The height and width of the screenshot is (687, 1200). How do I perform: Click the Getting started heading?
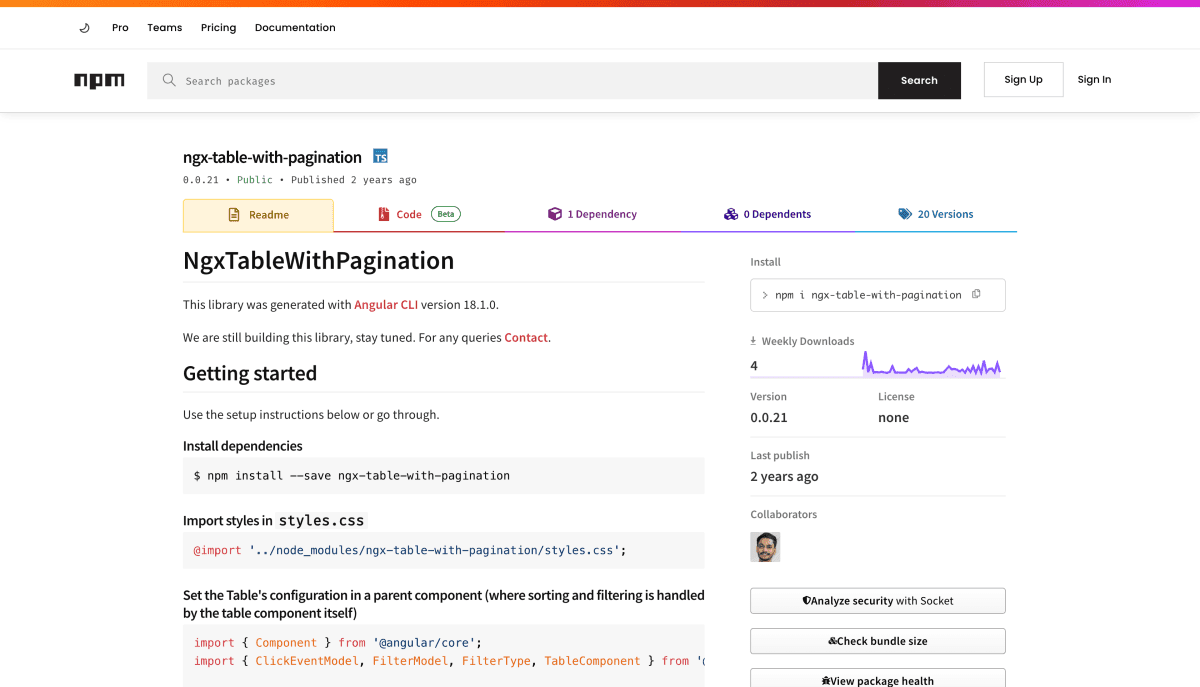[x=250, y=374]
